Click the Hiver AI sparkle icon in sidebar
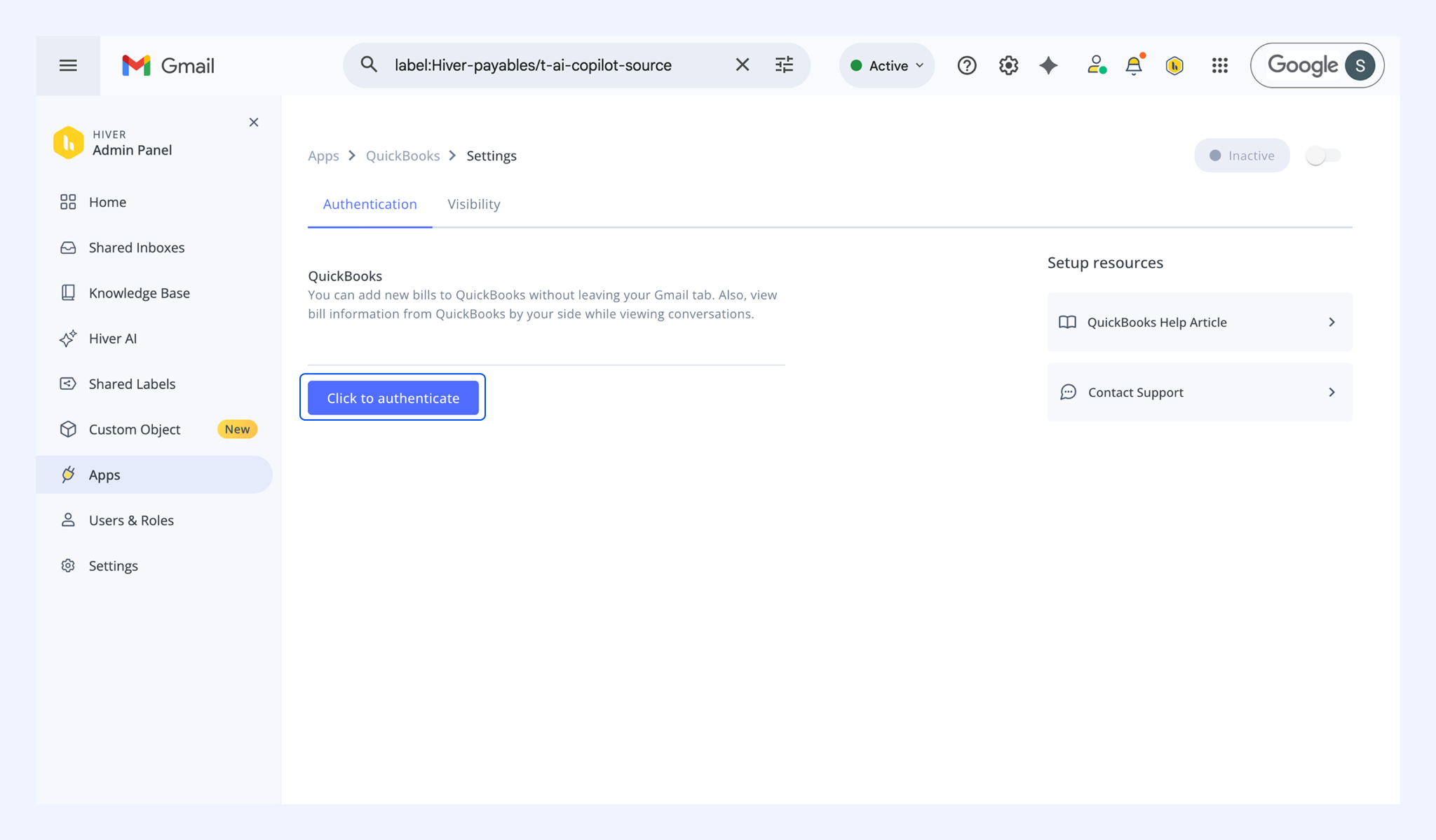The image size is (1436, 840). click(68, 339)
